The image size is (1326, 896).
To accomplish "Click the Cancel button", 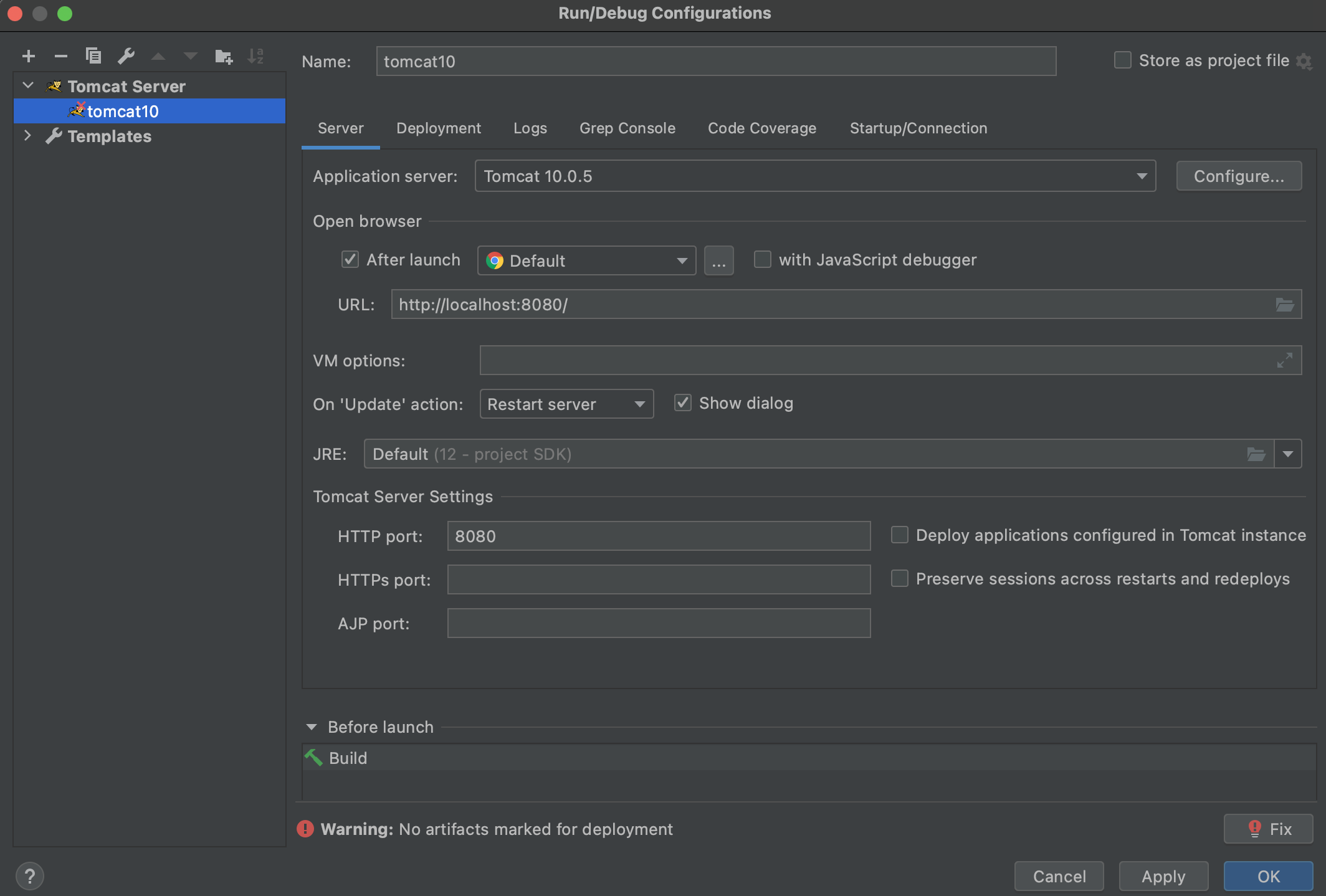I will 1059,876.
